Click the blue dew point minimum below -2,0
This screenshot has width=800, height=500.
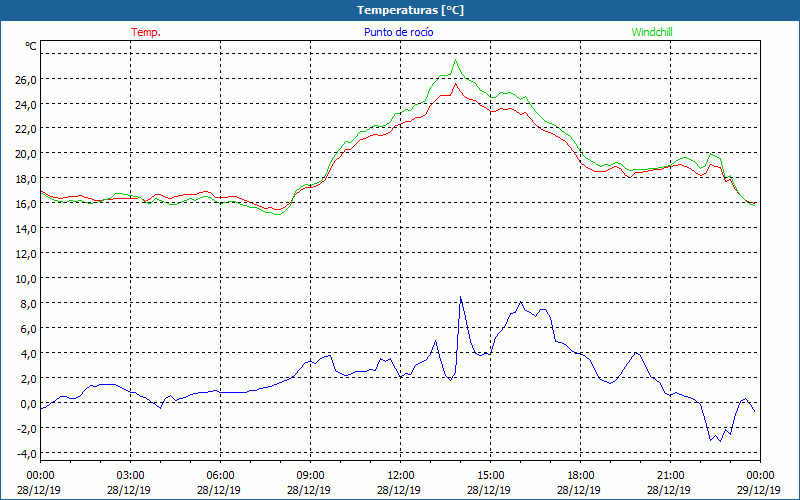(x=720, y=440)
